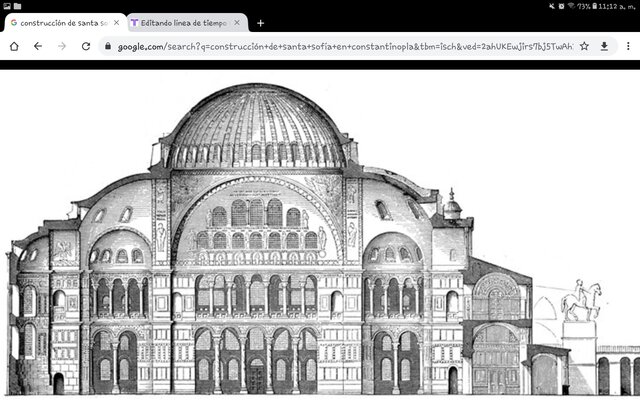Open the folder notification in status bar
Viewport: 640px width, 400px height.
pos(18,6)
